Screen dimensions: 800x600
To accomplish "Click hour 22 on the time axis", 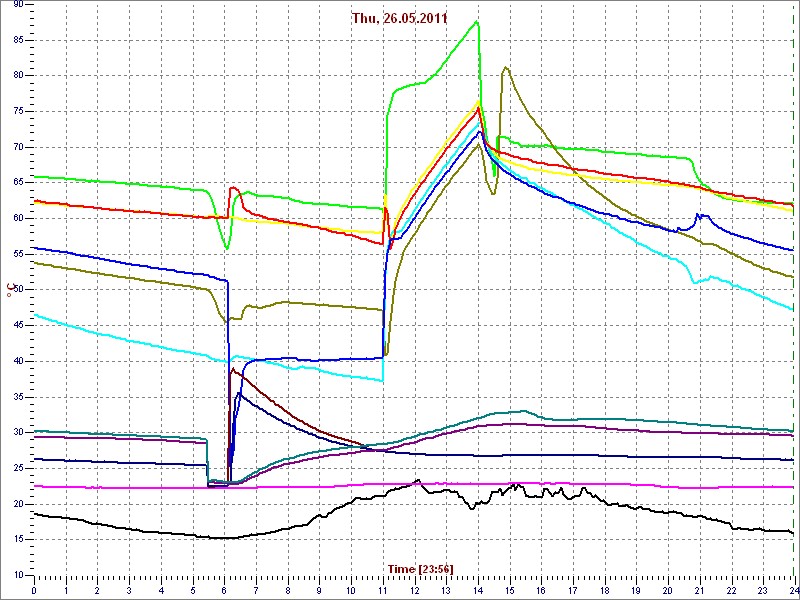I will [731, 591].
